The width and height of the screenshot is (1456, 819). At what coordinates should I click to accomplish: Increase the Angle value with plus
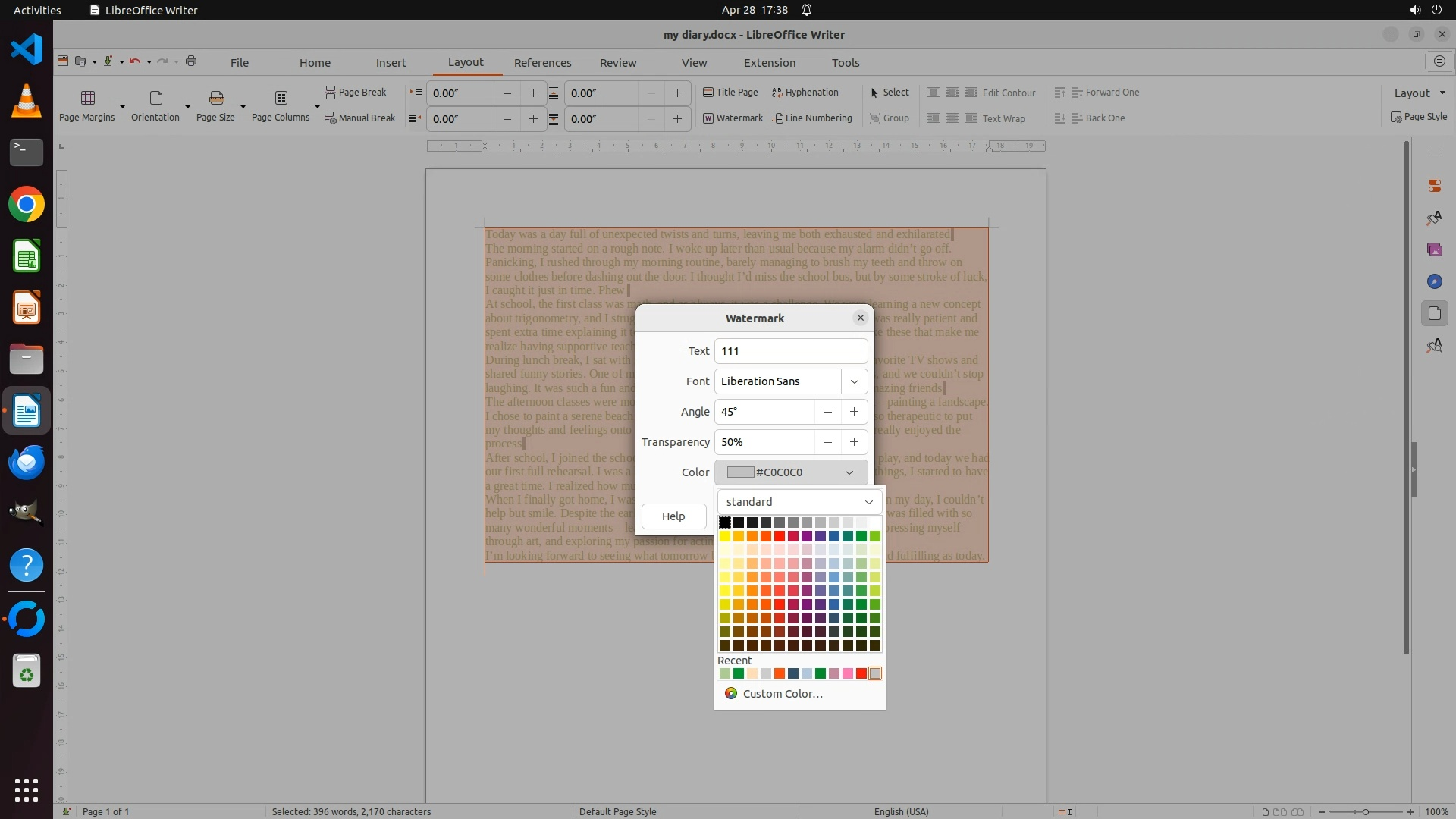[854, 412]
